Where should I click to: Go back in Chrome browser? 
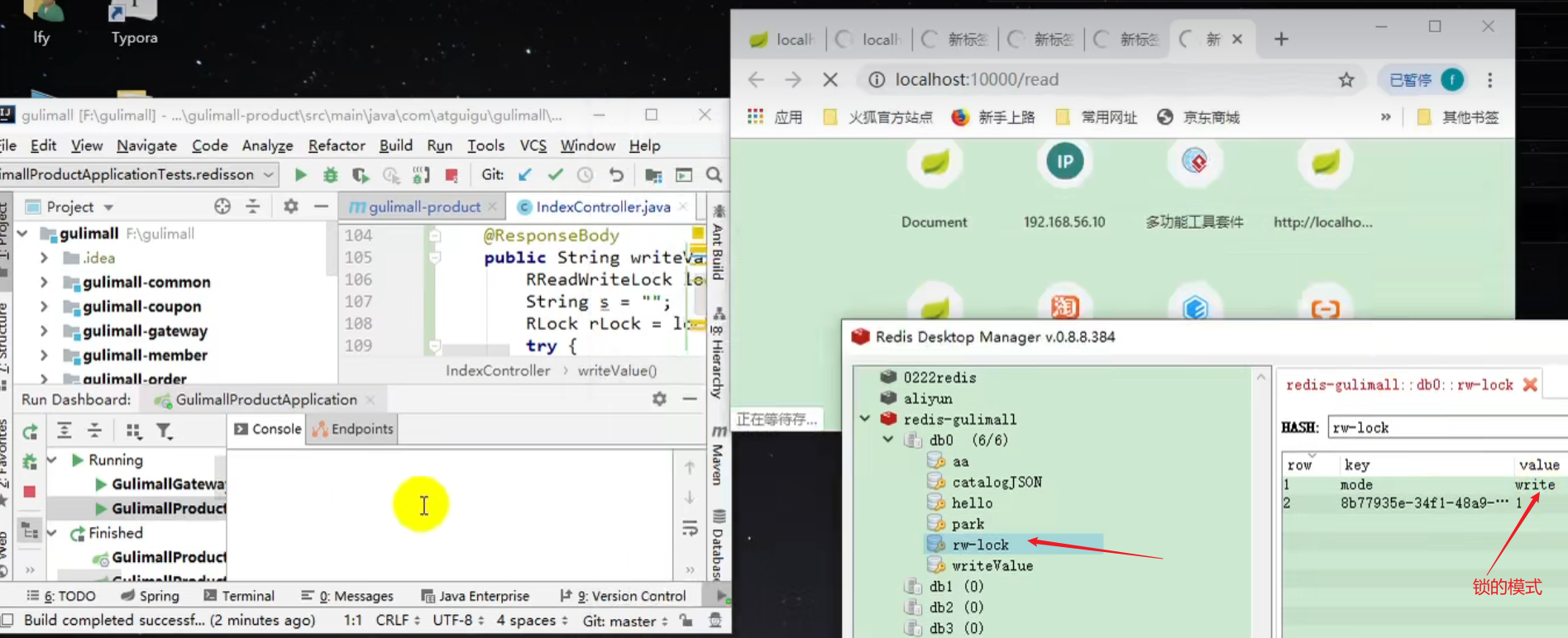pyautogui.click(x=756, y=79)
